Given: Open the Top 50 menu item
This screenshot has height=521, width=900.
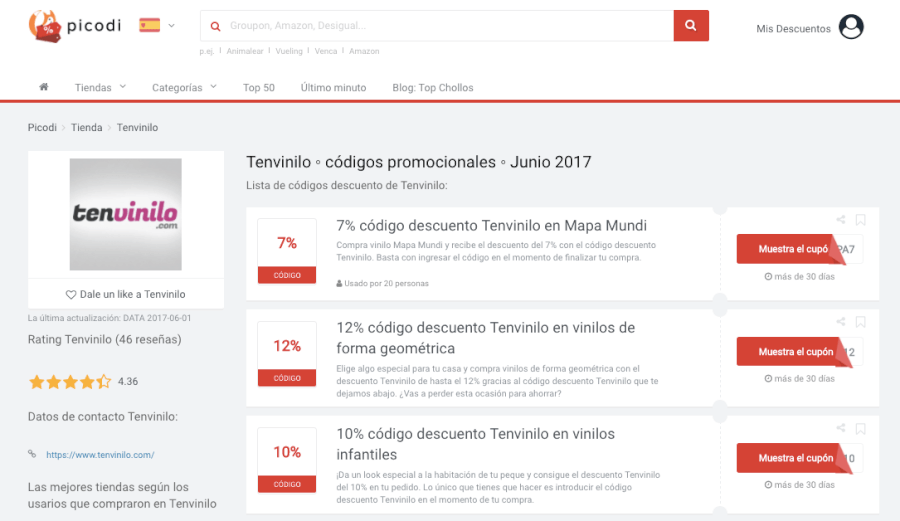Looking at the screenshot, I should click(259, 87).
